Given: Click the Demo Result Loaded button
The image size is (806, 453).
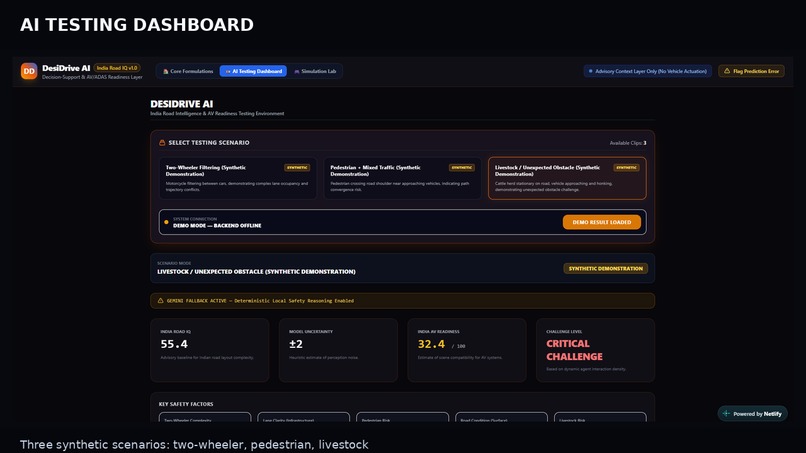Looking at the screenshot, I should 601,222.
